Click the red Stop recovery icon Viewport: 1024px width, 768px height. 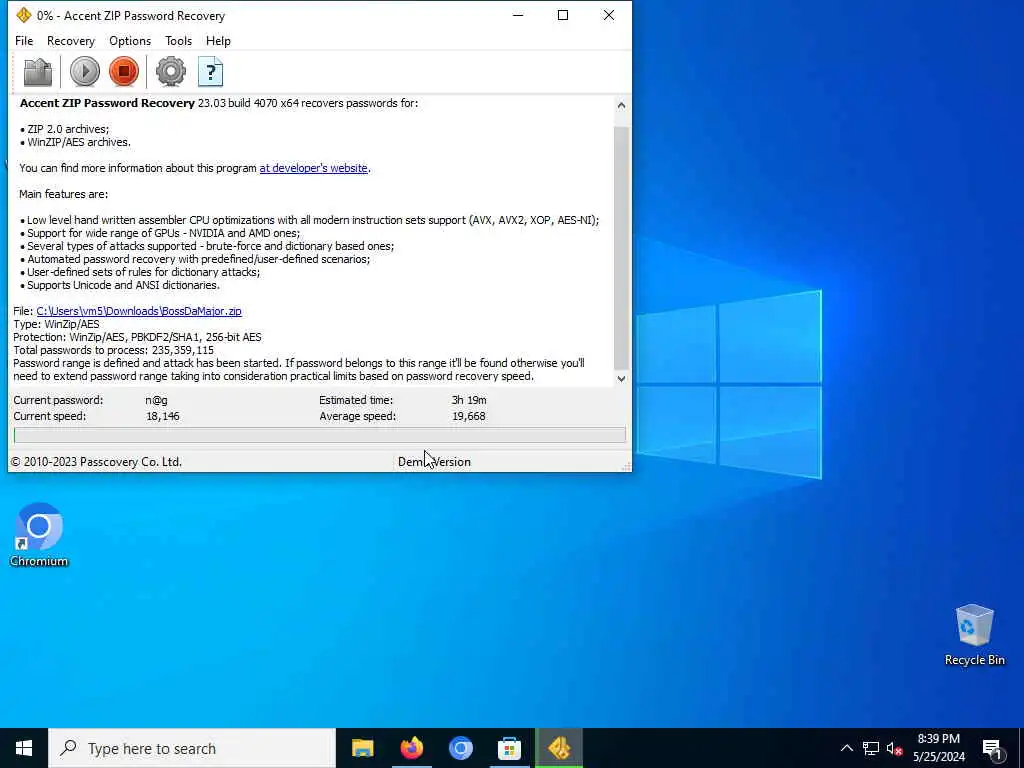(124, 72)
